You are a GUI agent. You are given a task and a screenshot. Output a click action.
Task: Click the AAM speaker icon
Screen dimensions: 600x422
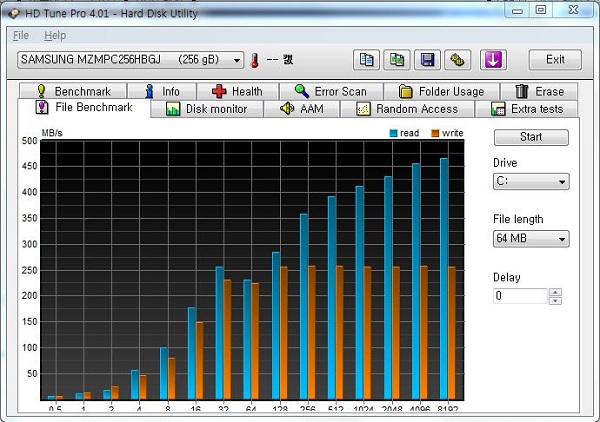[287, 109]
